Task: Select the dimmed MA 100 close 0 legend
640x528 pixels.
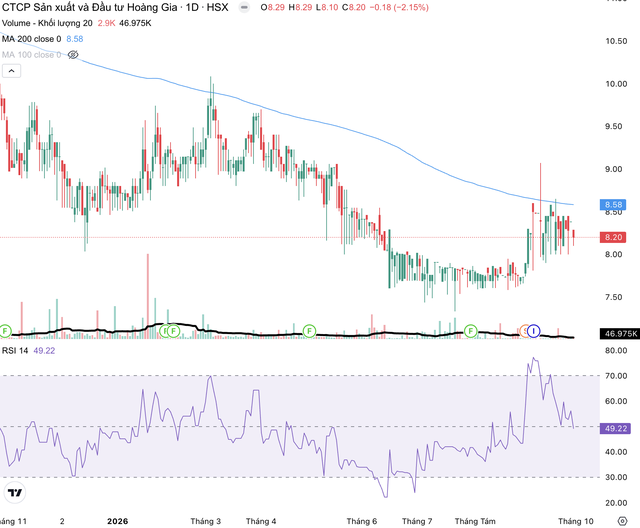Action: [31, 55]
